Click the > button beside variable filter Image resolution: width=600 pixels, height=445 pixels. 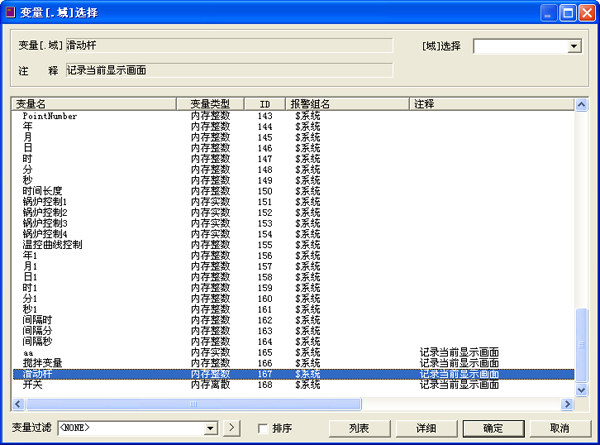tap(232, 428)
